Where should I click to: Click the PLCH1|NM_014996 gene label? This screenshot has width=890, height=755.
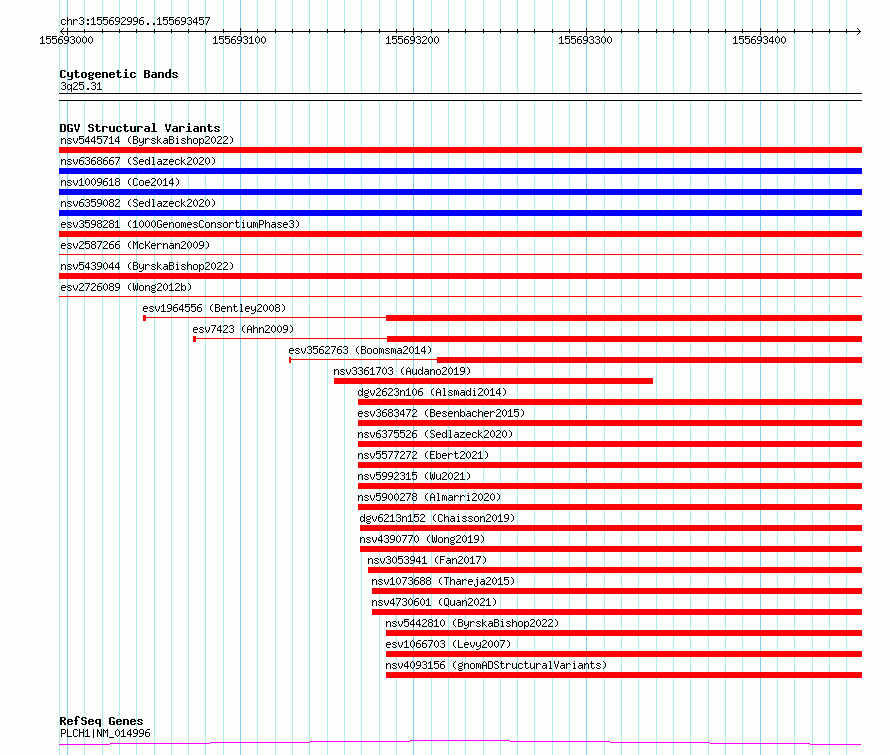pos(105,733)
